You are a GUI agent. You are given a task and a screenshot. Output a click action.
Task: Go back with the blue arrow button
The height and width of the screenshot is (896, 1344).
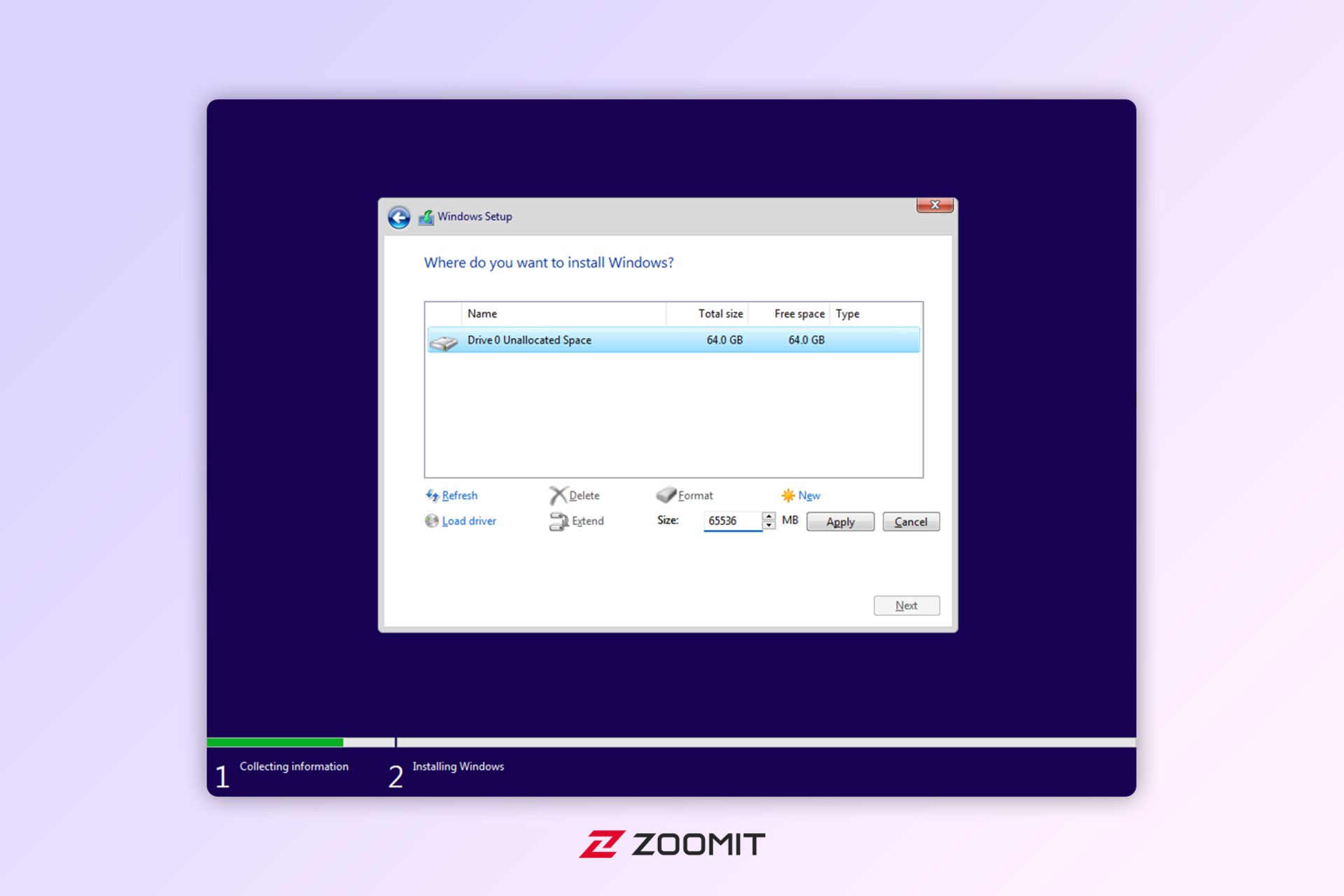click(x=399, y=218)
